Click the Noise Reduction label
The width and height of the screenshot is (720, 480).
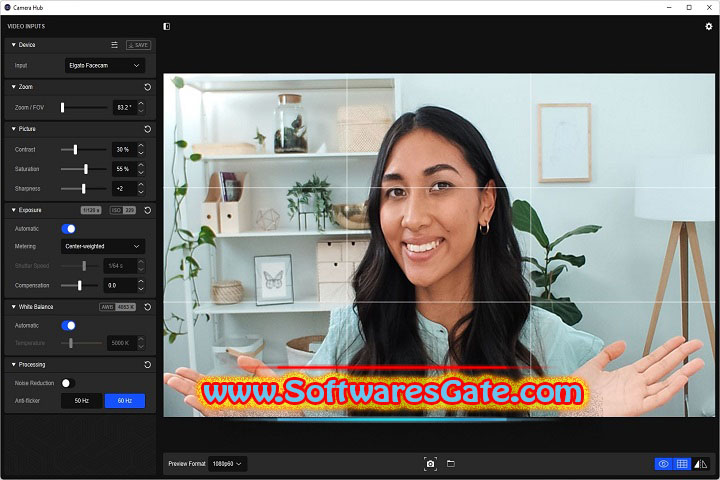tap(34, 383)
